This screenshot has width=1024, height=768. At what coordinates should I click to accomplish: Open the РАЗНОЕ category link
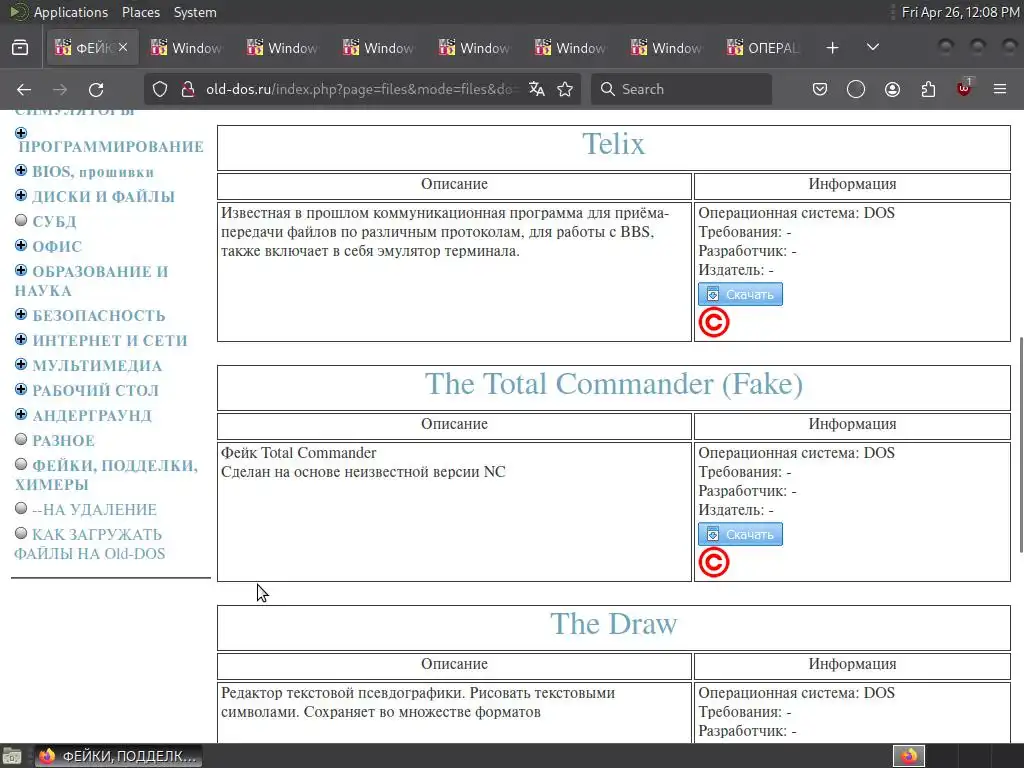(63, 441)
